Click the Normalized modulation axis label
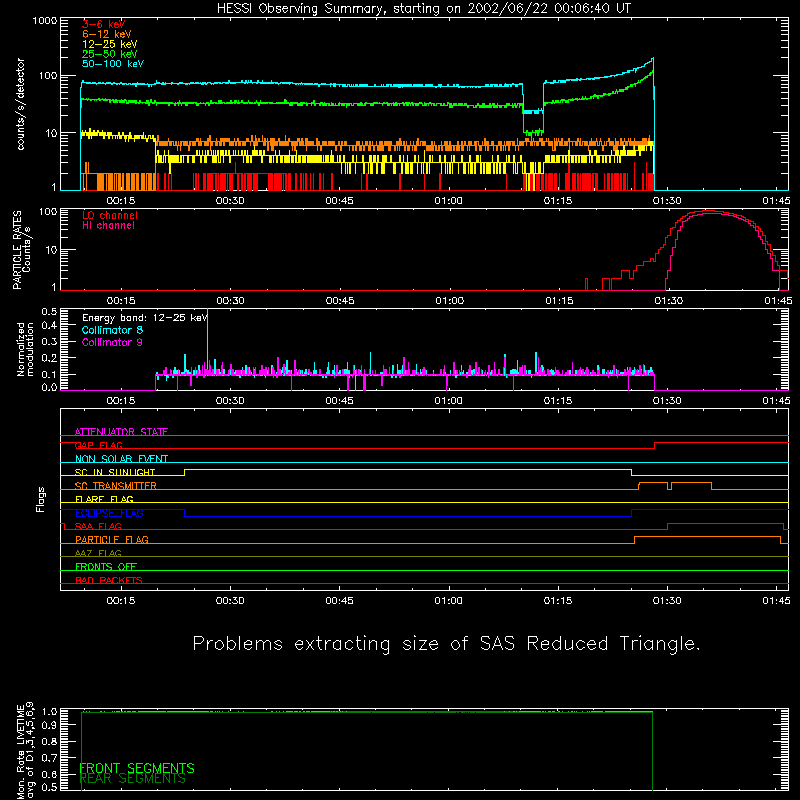Screen dimensions: 800x800 (24, 349)
